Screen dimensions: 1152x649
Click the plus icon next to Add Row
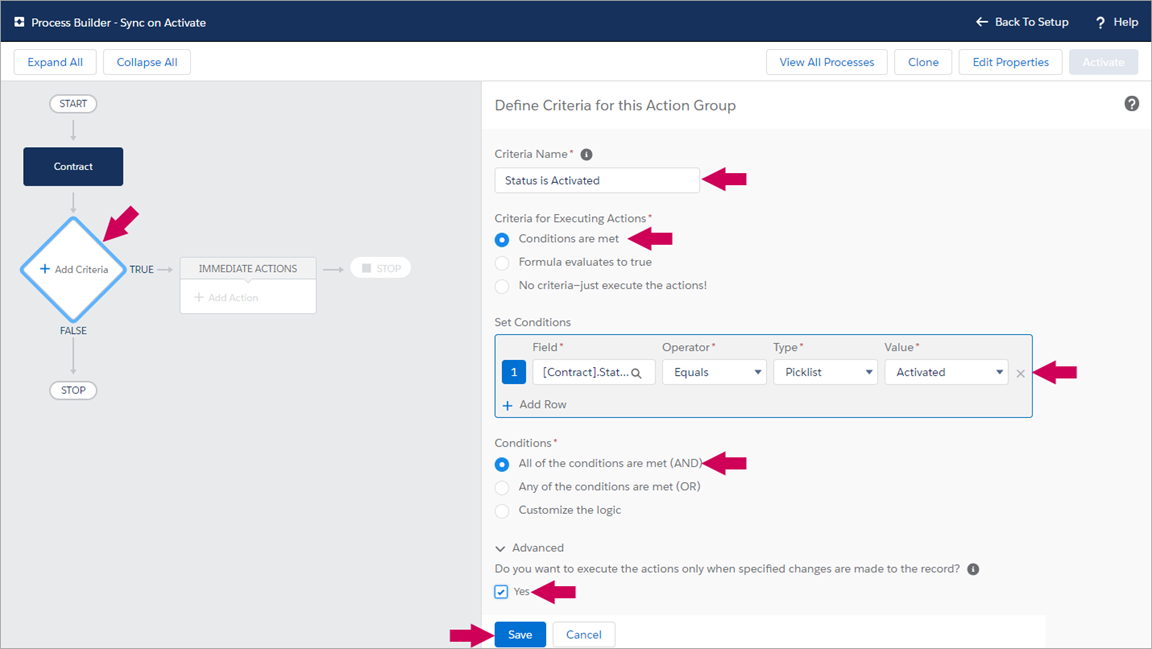(x=507, y=405)
